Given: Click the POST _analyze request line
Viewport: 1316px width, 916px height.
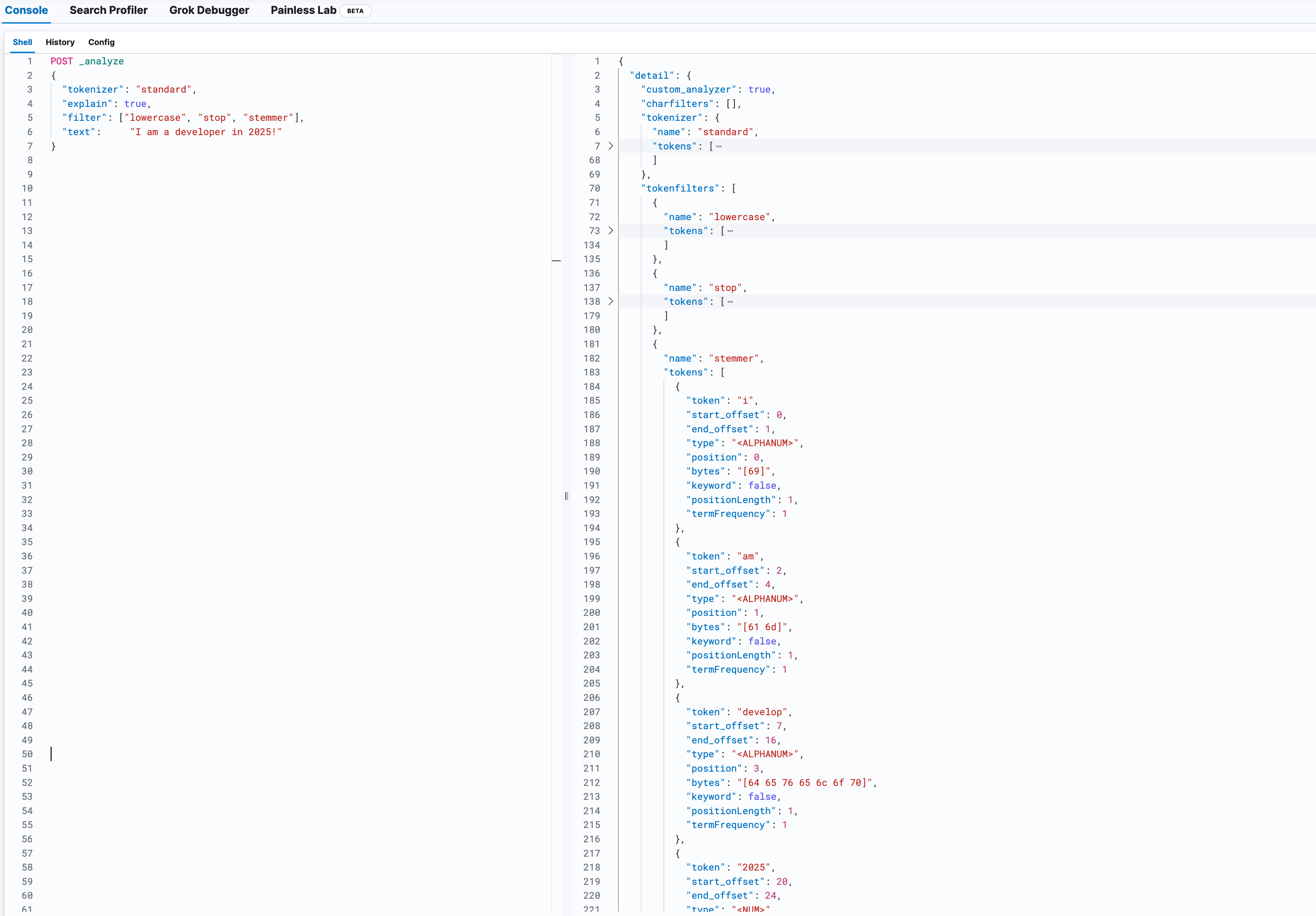Looking at the screenshot, I should pyautogui.click(x=87, y=61).
